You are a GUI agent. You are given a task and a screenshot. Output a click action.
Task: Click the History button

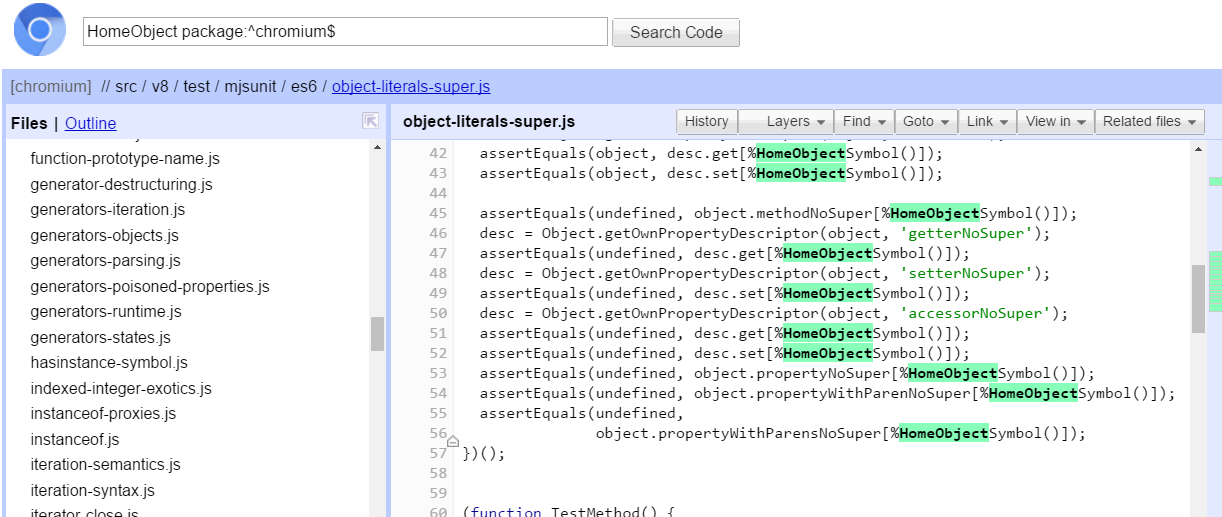[707, 121]
